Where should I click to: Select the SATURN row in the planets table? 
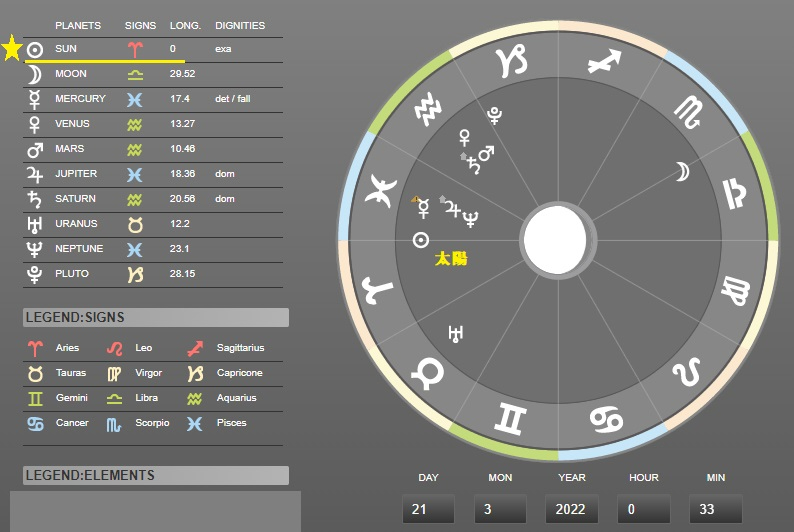click(153, 200)
